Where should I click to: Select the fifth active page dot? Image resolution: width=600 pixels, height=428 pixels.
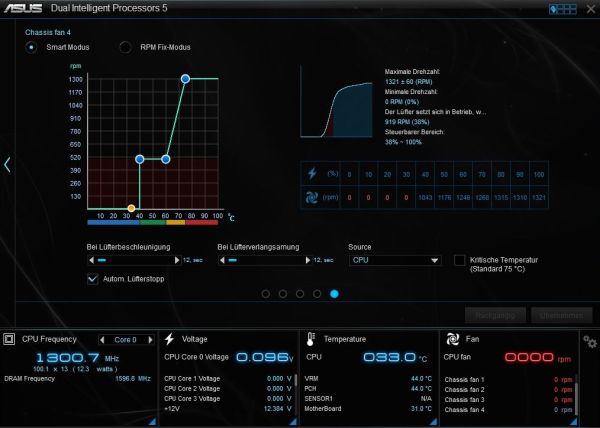[334, 294]
